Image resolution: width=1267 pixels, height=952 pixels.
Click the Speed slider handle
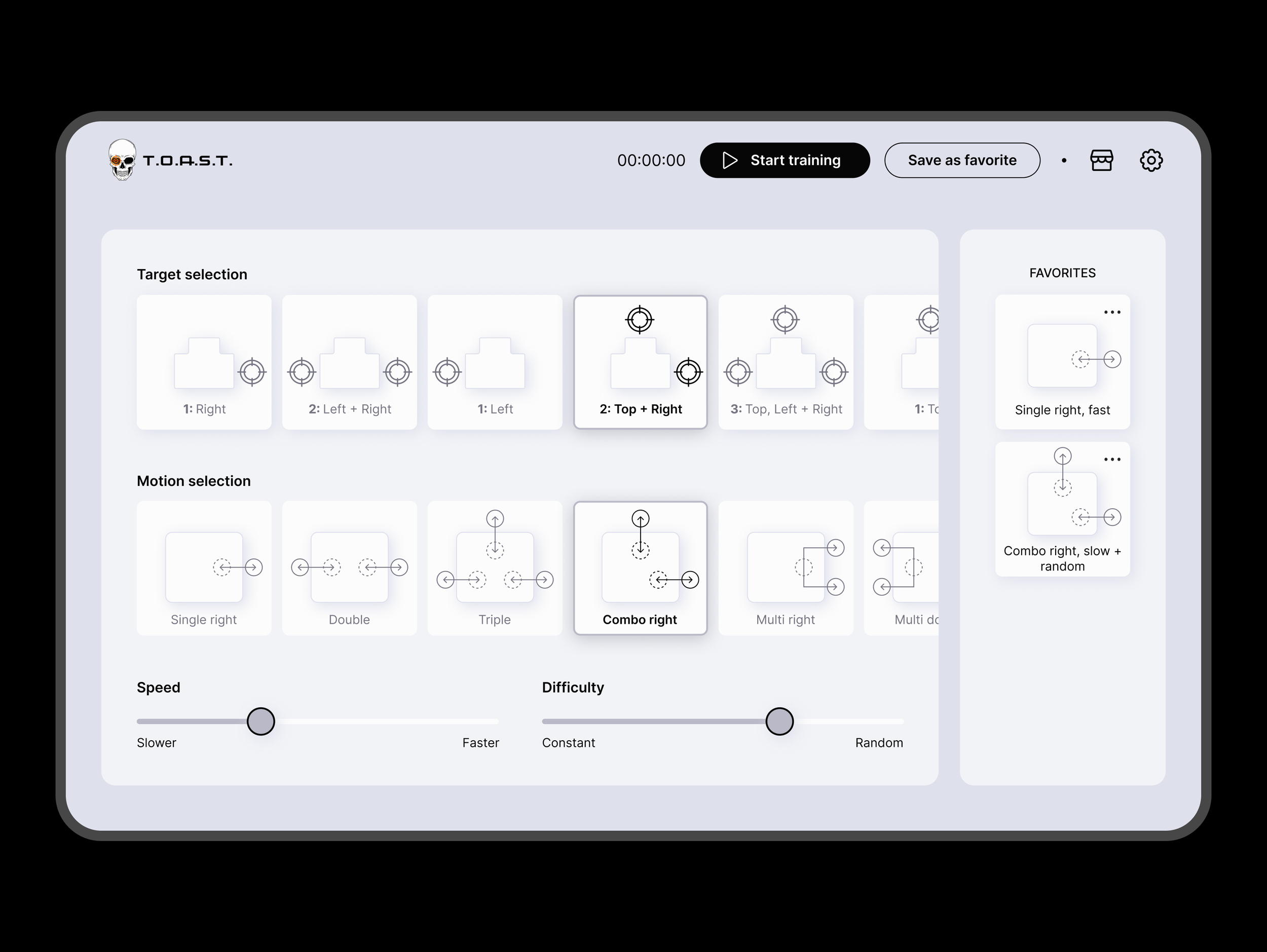pos(260,721)
